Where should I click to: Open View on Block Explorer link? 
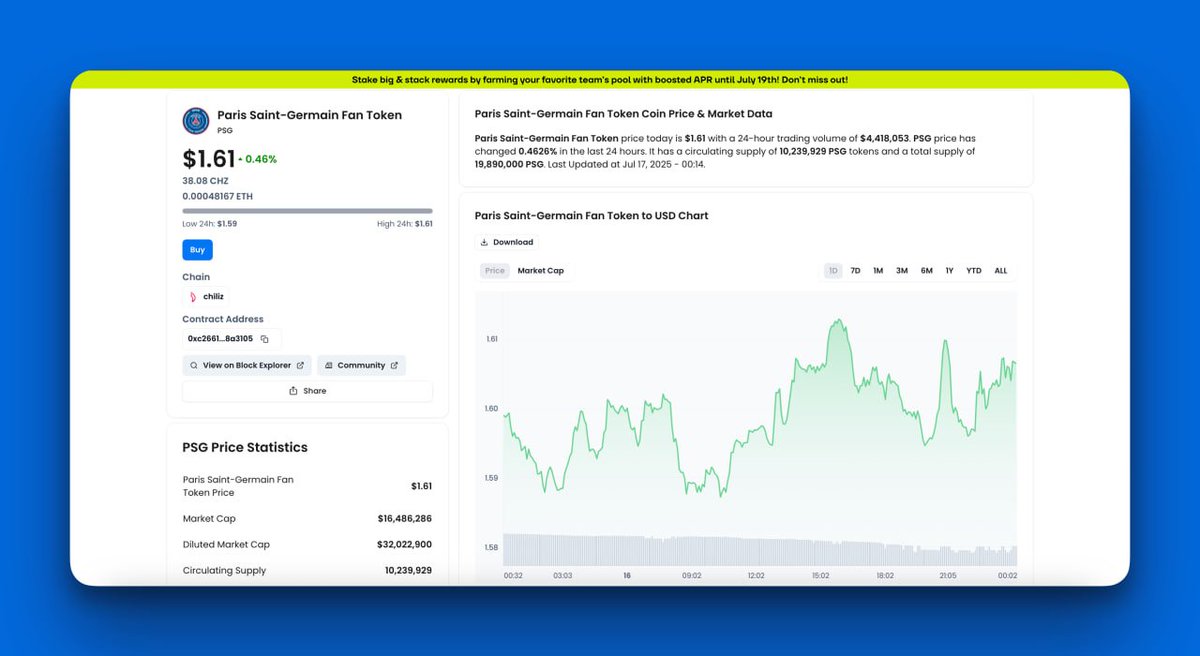(247, 365)
